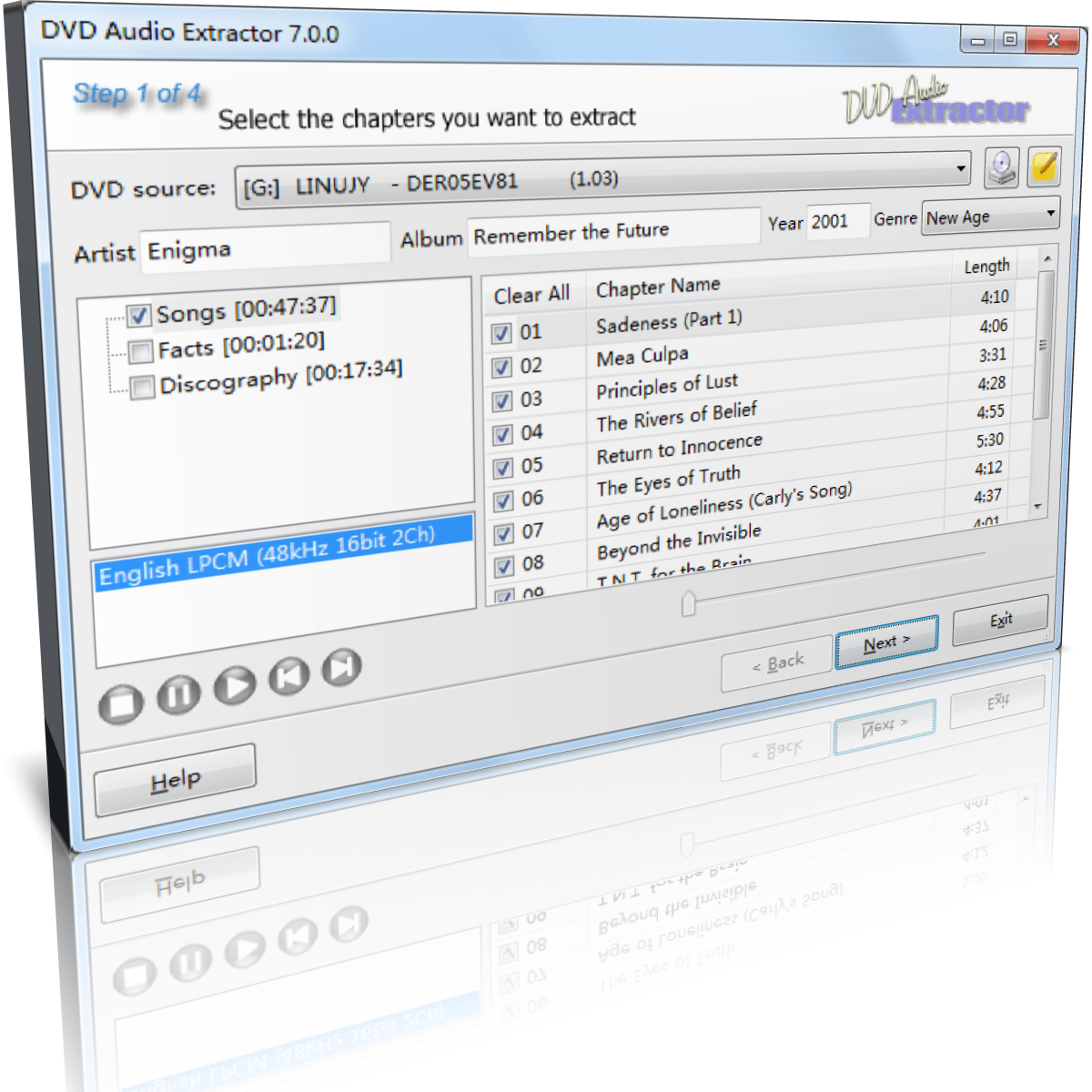The height and width of the screenshot is (1092, 1092).
Task: Select chapter 'Beyond the Invisible'
Action: coord(679,542)
